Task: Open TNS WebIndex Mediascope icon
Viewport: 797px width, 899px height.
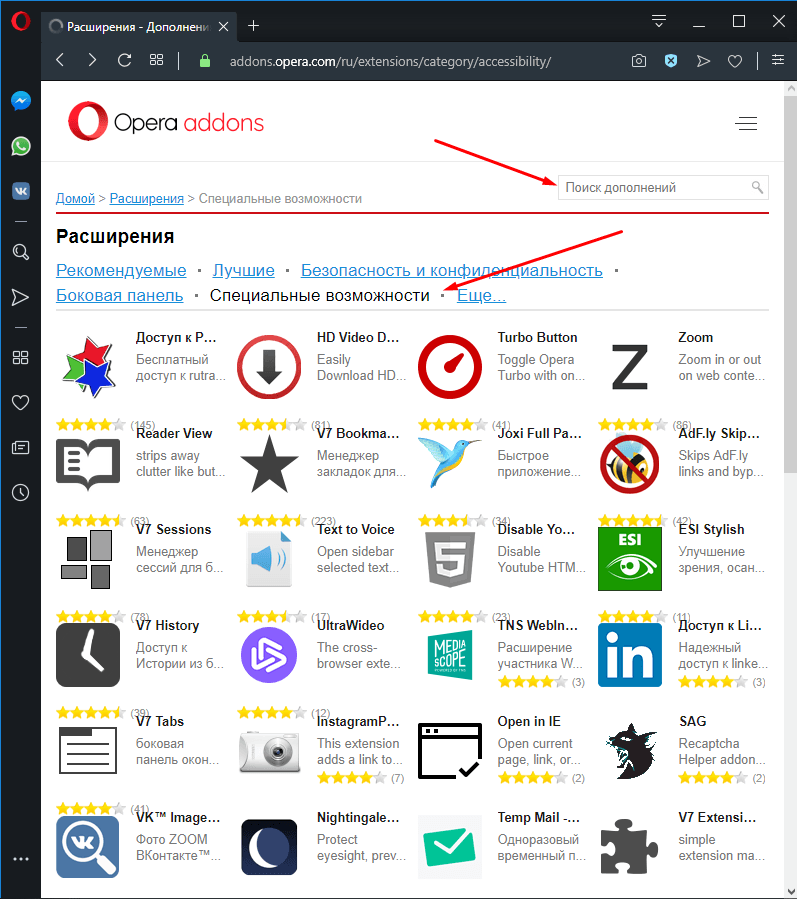Action: click(450, 655)
